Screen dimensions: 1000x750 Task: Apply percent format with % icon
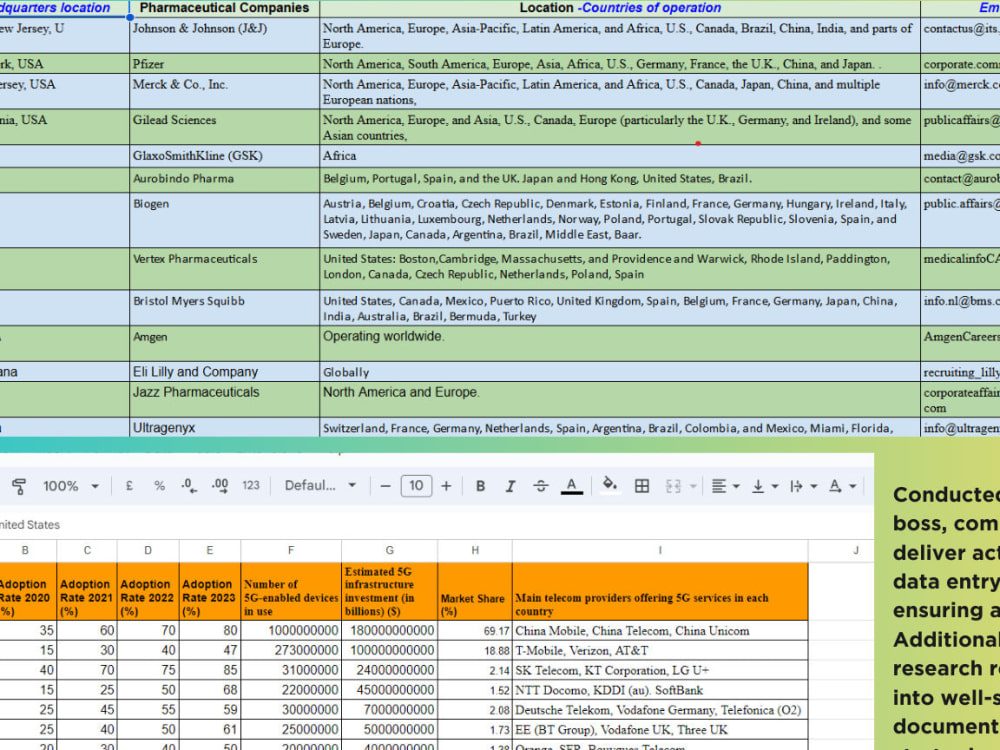pyautogui.click(x=159, y=486)
